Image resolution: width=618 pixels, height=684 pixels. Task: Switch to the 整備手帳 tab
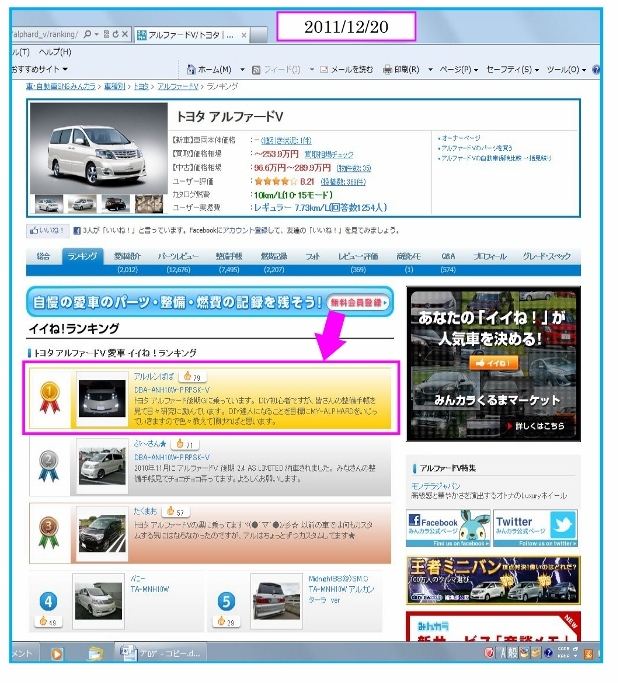click(x=229, y=256)
